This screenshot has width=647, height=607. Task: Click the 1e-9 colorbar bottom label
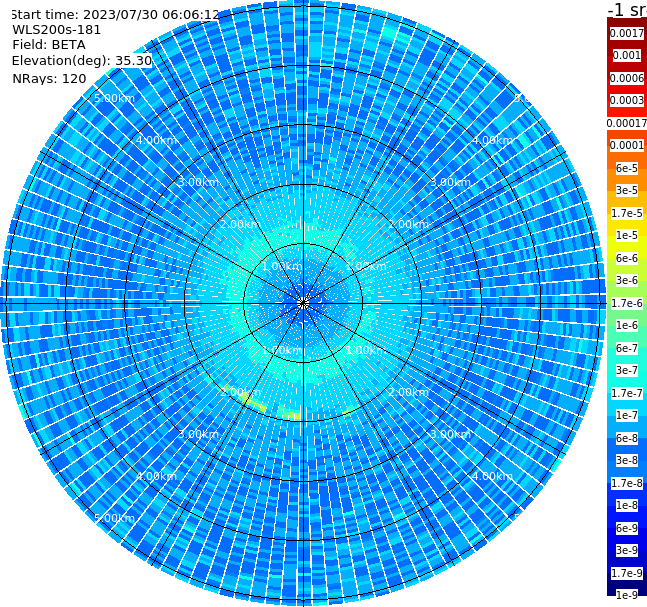coord(627,595)
